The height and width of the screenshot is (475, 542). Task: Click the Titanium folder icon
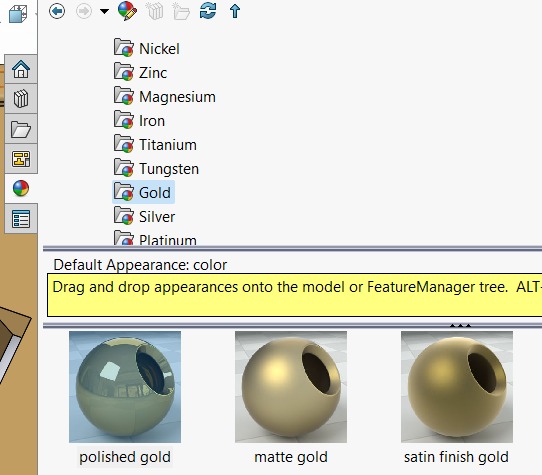(x=124, y=144)
